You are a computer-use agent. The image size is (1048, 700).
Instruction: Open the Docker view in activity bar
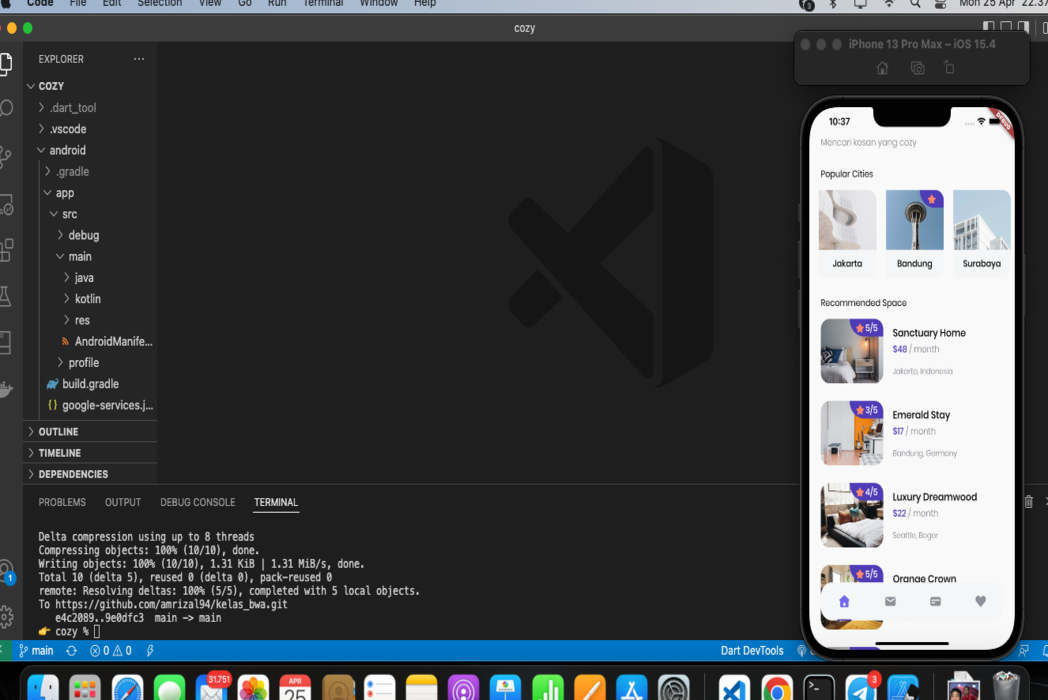click(6, 388)
